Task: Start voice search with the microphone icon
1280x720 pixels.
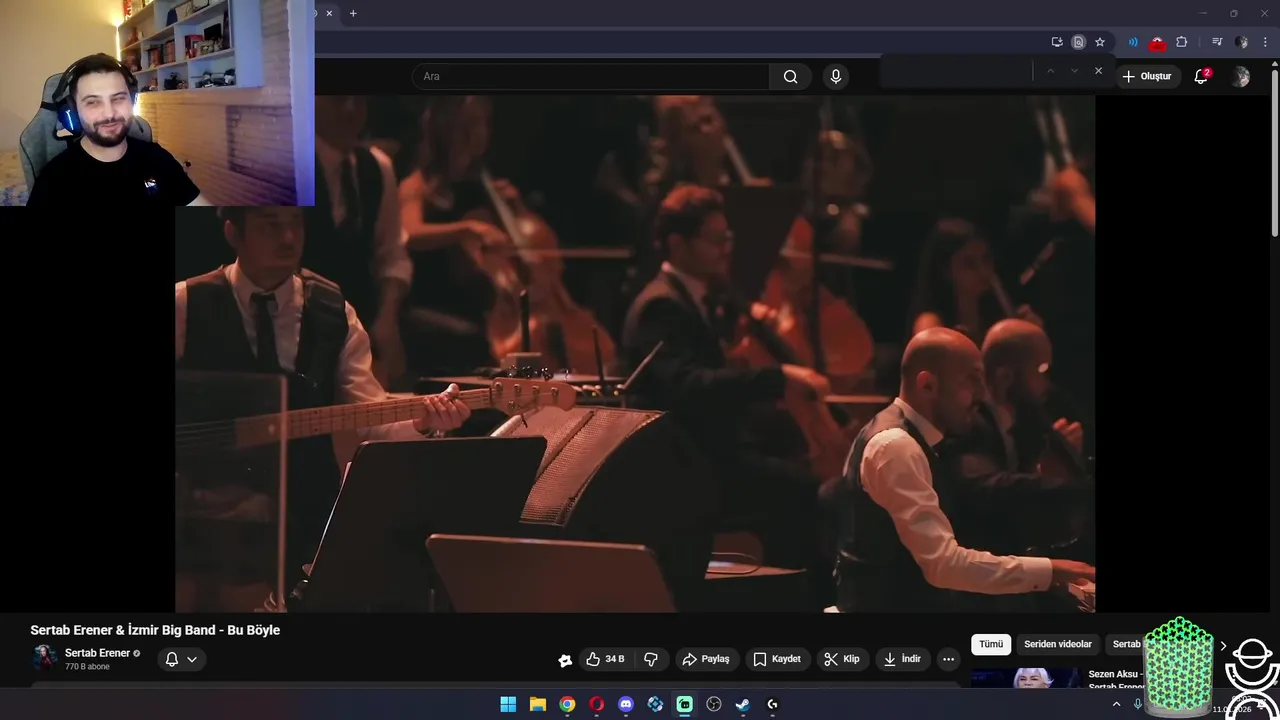Action: [x=836, y=76]
